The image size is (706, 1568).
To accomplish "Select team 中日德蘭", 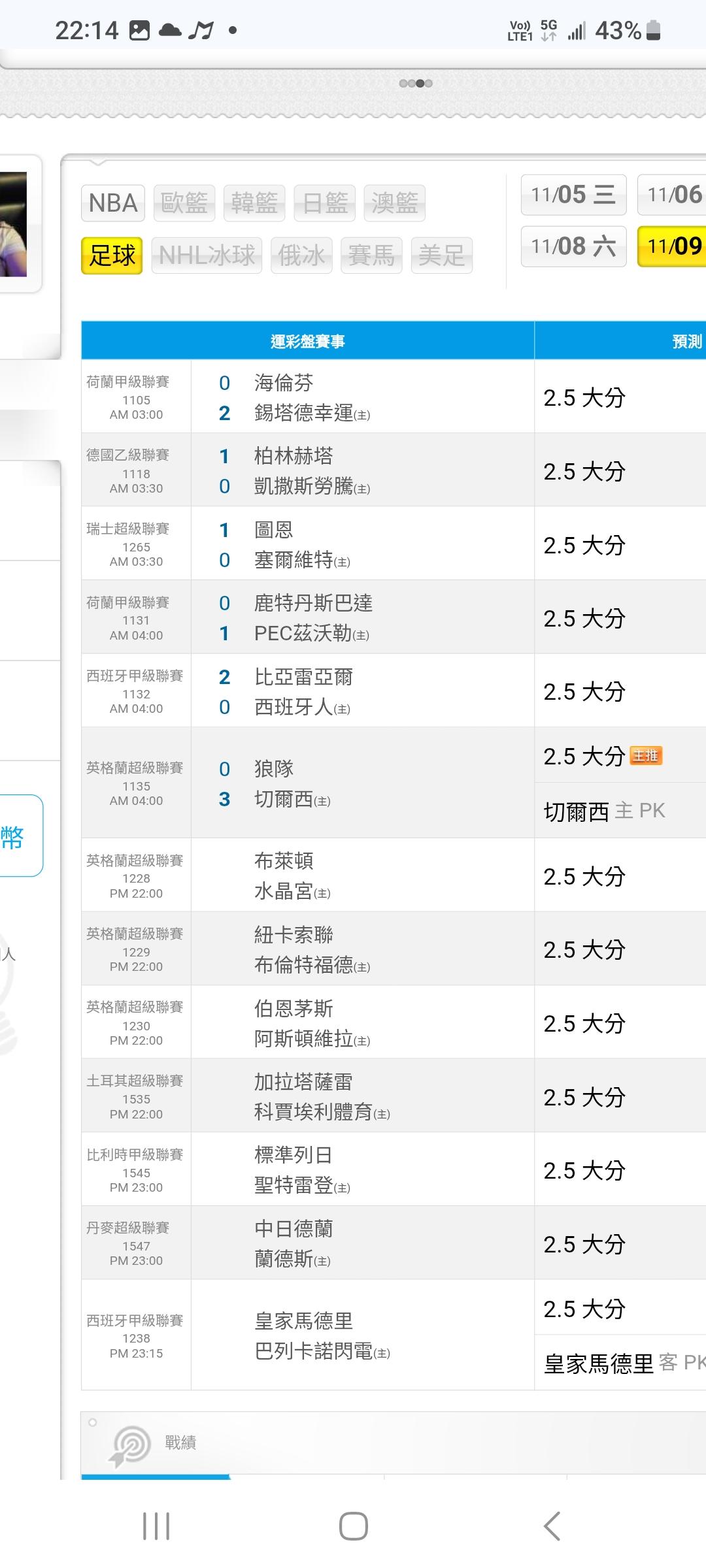I will coord(294,1229).
